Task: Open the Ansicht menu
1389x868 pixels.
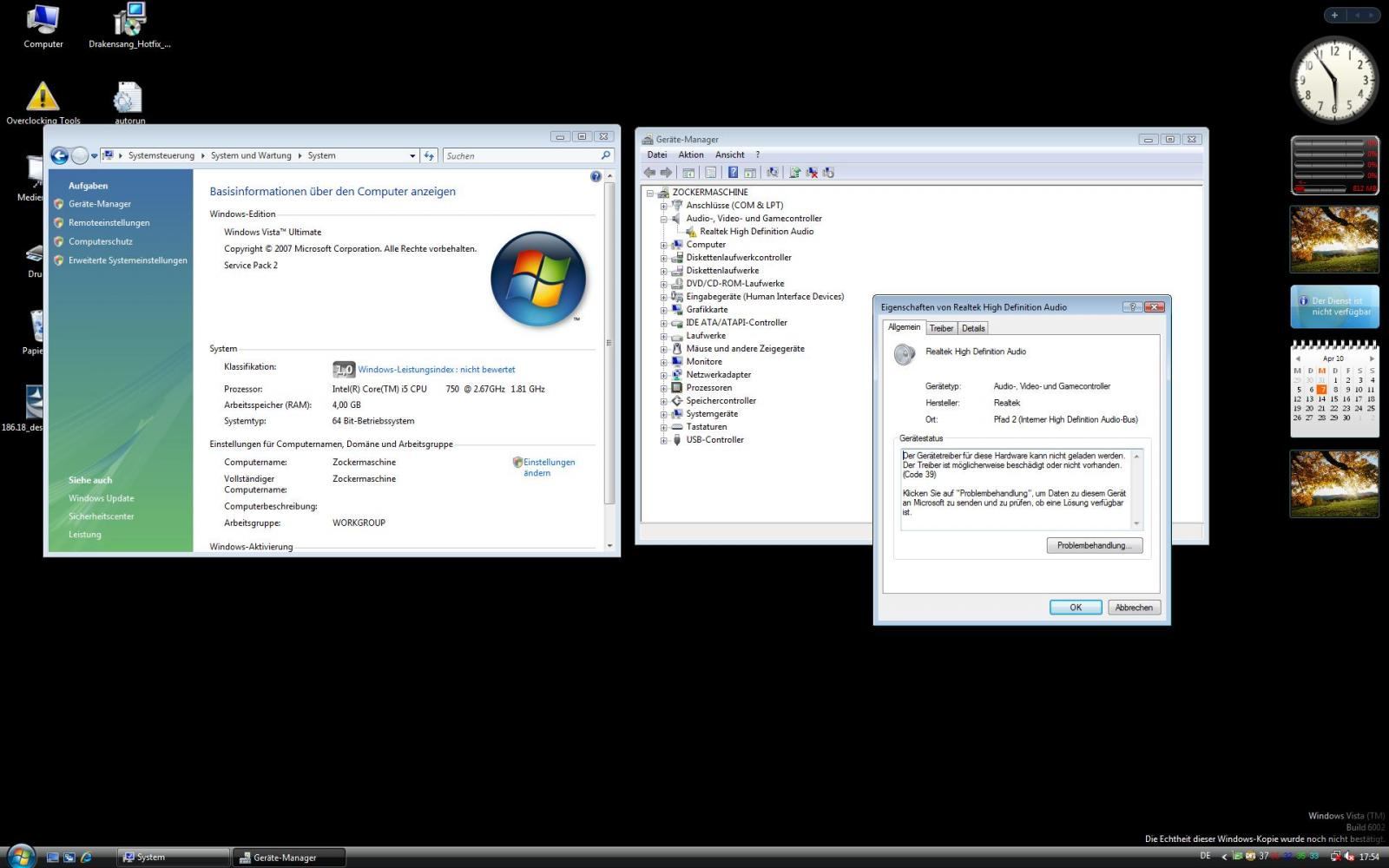Action: (730, 155)
